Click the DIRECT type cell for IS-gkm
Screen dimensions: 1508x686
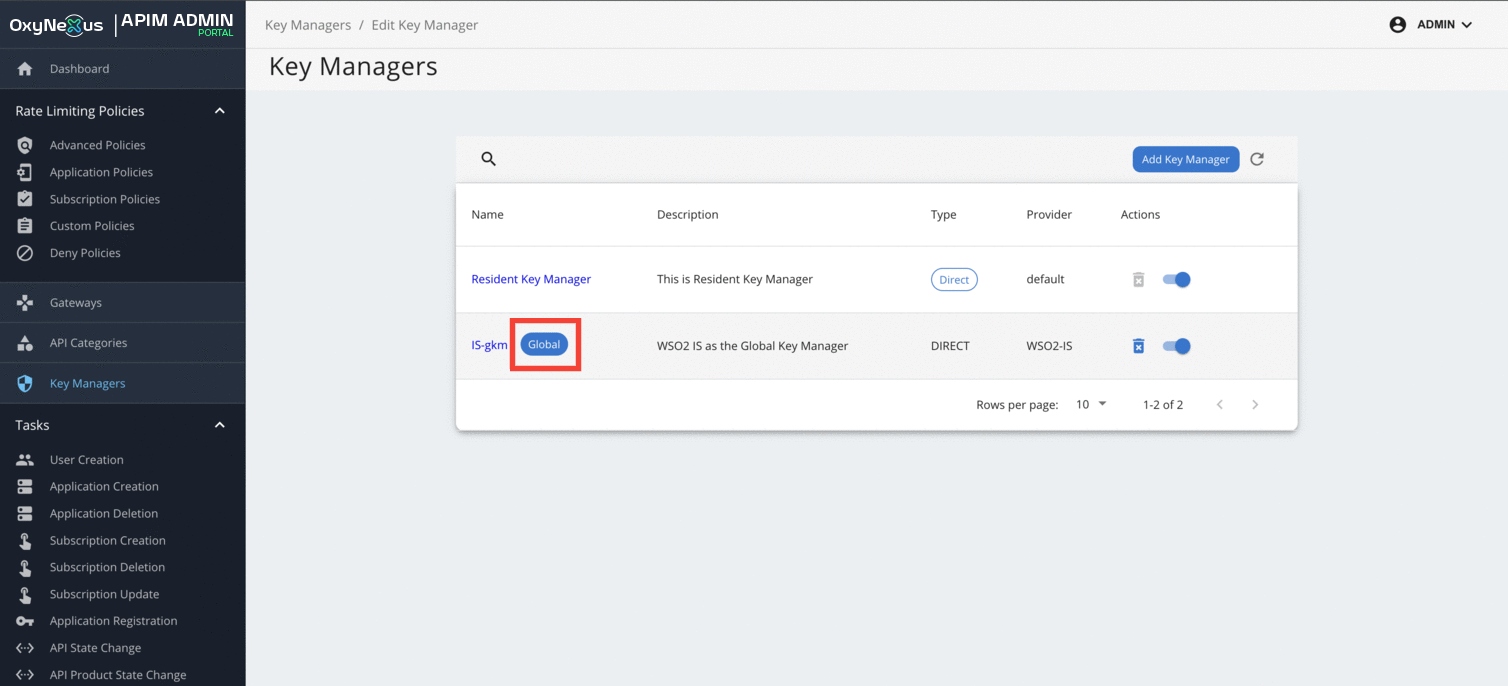click(950, 346)
